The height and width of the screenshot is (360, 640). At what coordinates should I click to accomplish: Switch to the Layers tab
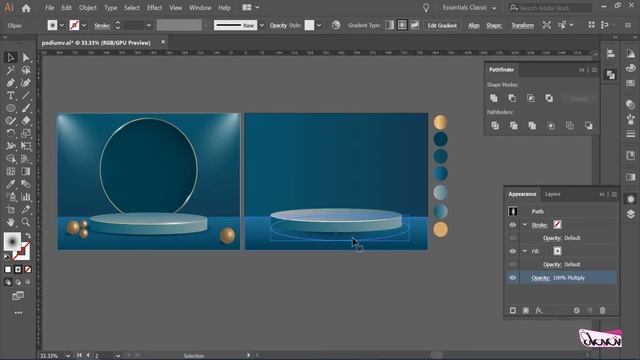tap(553, 194)
